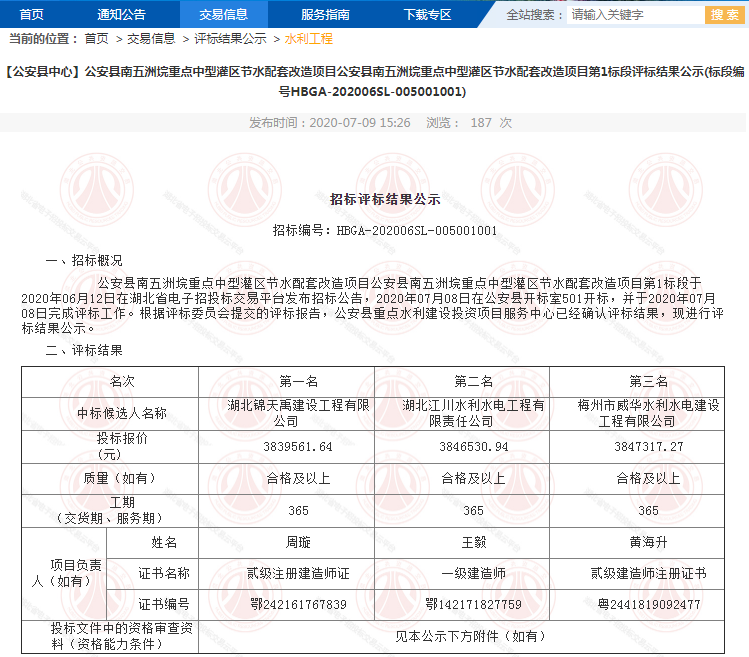
Task: Click the announcement title starting with 【公安县中心】
Action: pyautogui.click(x=374, y=82)
